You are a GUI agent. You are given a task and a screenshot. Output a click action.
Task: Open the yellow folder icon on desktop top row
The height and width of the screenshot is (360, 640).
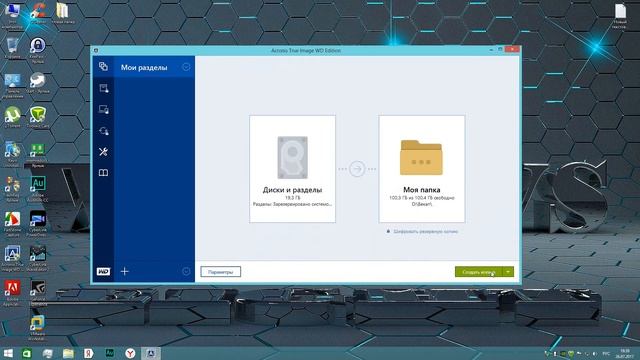[62, 13]
